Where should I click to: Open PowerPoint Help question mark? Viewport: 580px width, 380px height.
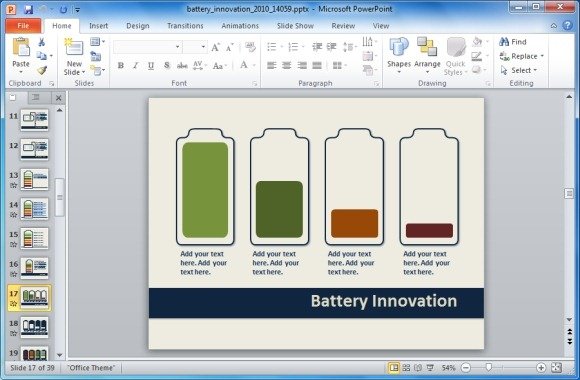point(567,25)
